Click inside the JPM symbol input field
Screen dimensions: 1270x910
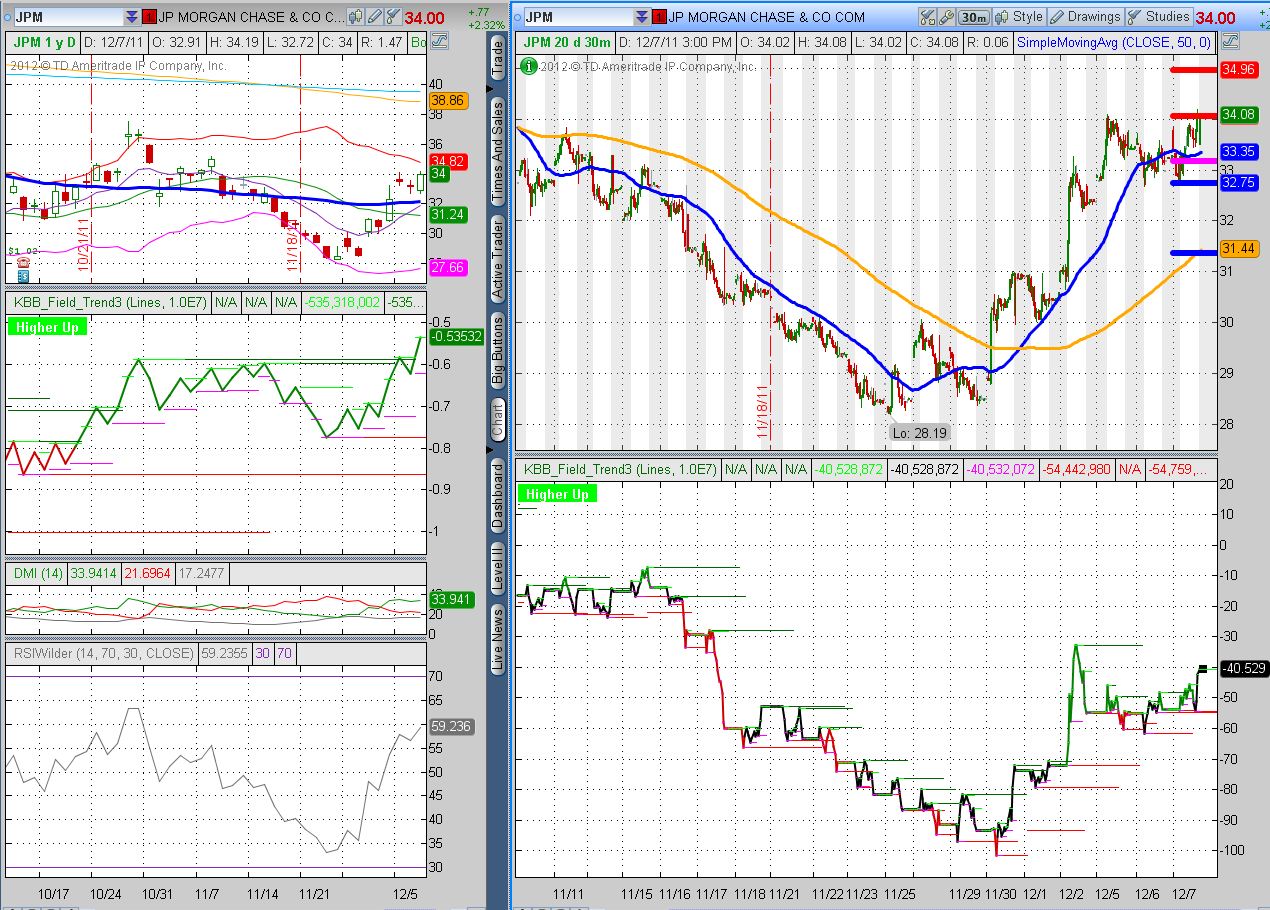point(60,16)
